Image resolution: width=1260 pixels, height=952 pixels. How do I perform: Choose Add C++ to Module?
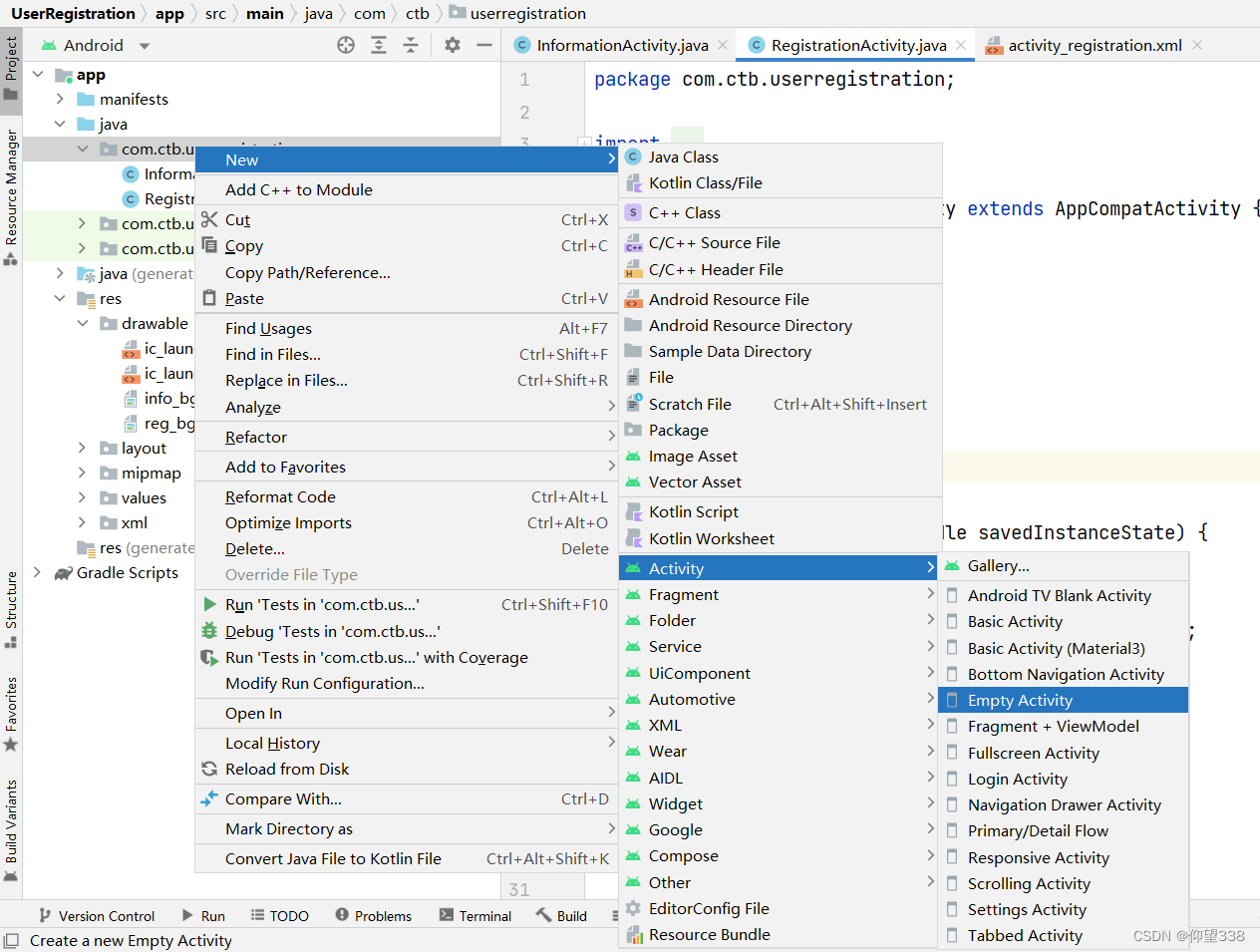[x=407, y=189]
